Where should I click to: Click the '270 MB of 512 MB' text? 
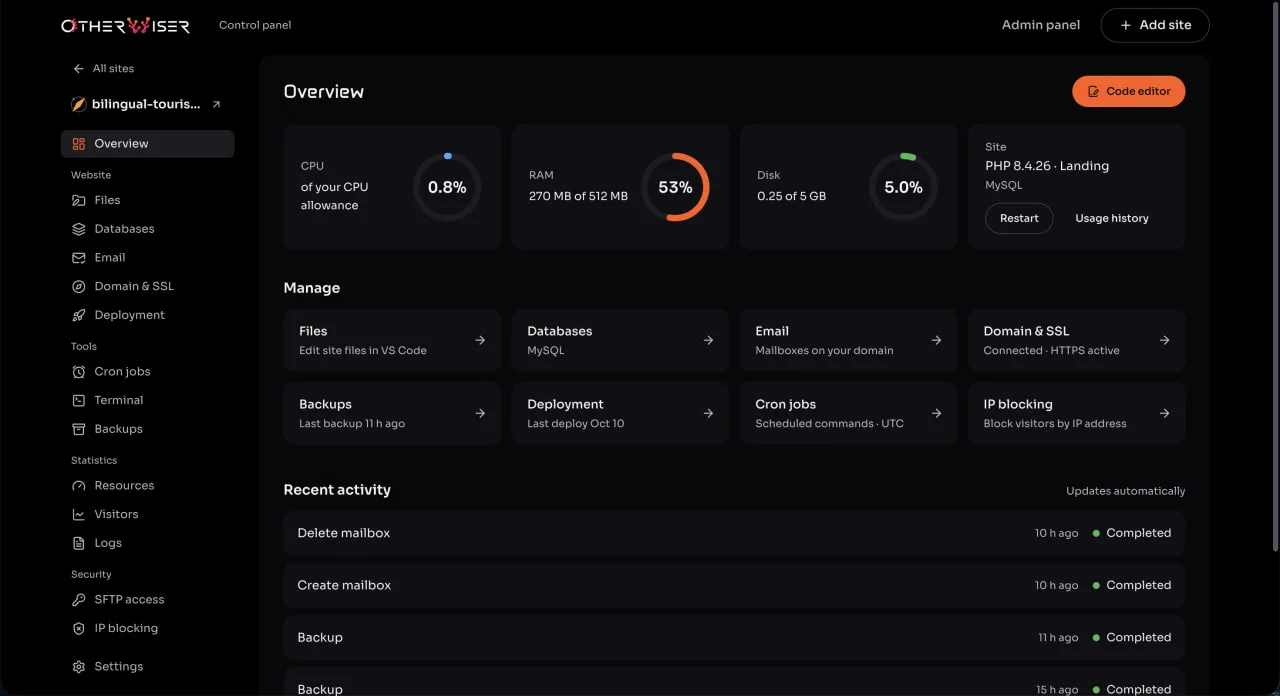coord(578,196)
